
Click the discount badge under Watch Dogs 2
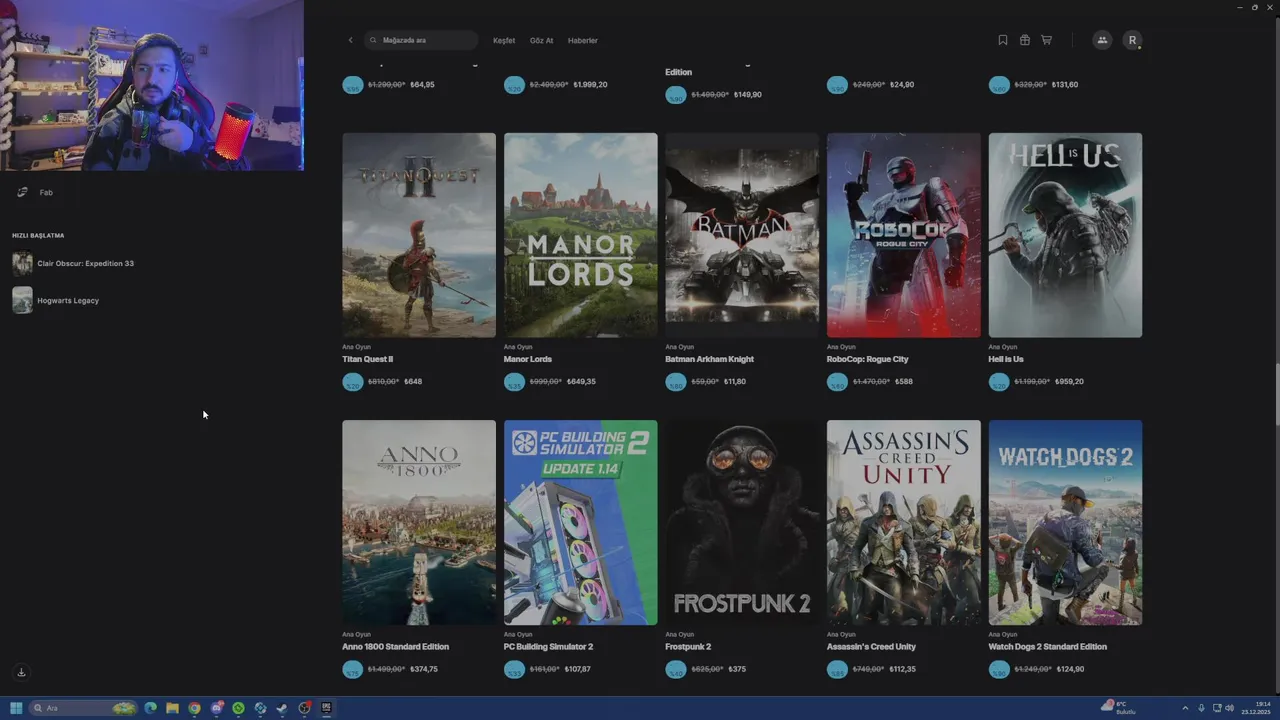pyautogui.click(x=999, y=669)
